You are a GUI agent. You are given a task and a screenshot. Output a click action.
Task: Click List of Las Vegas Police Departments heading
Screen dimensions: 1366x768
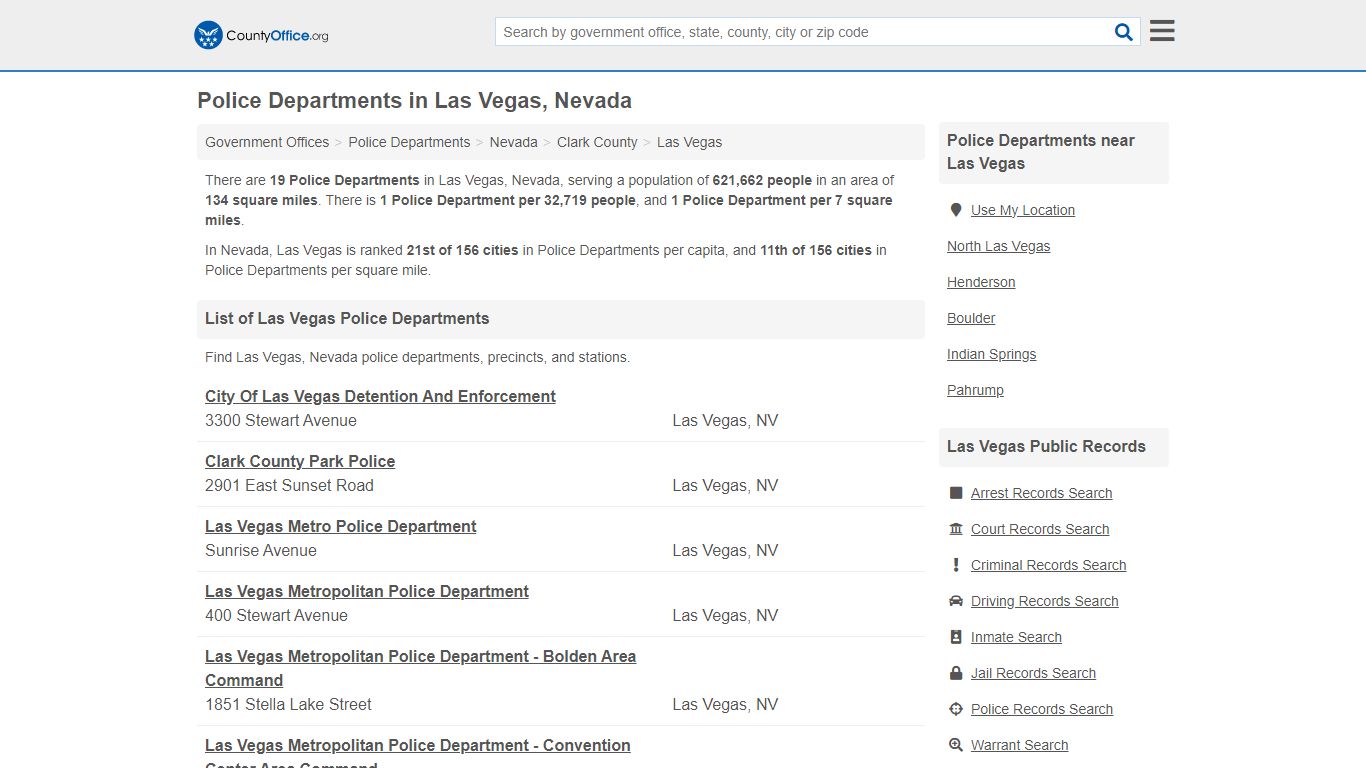[x=347, y=318]
